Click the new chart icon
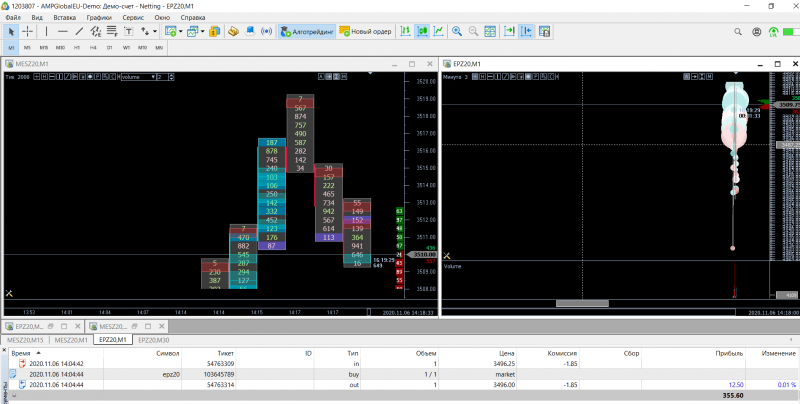800x404 pixels. click(170, 32)
